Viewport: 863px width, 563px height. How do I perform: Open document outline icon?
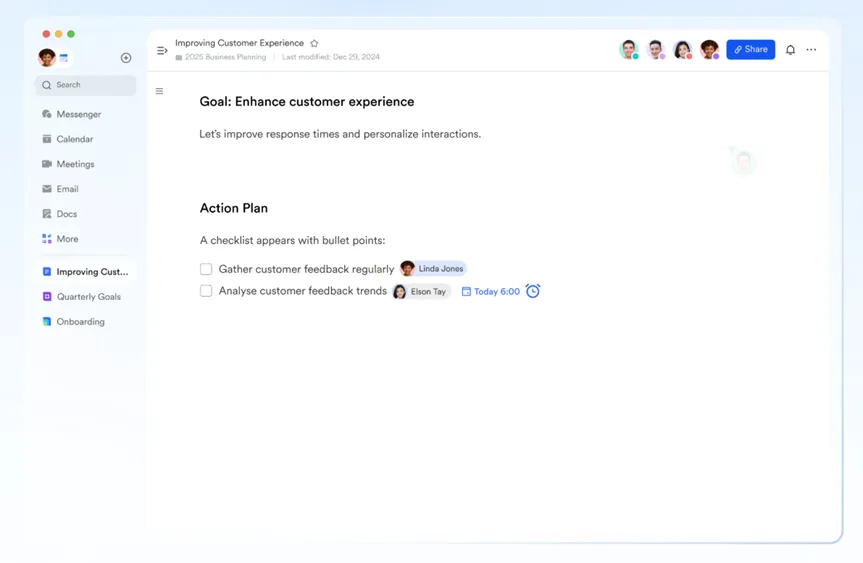(x=160, y=91)
